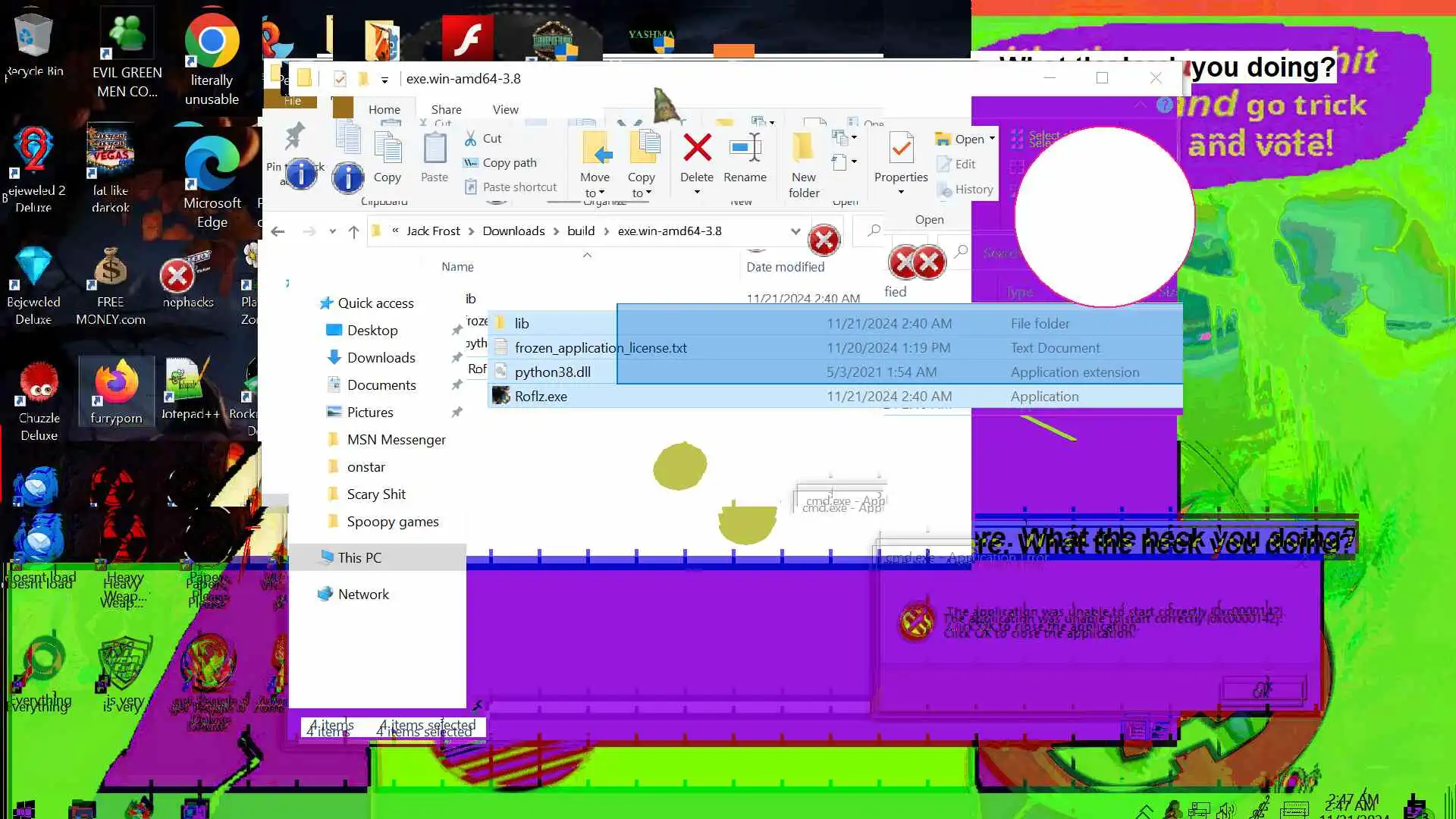Click Copy path button
Viewport: 1456px width, 819px height.
click(509, 163)
